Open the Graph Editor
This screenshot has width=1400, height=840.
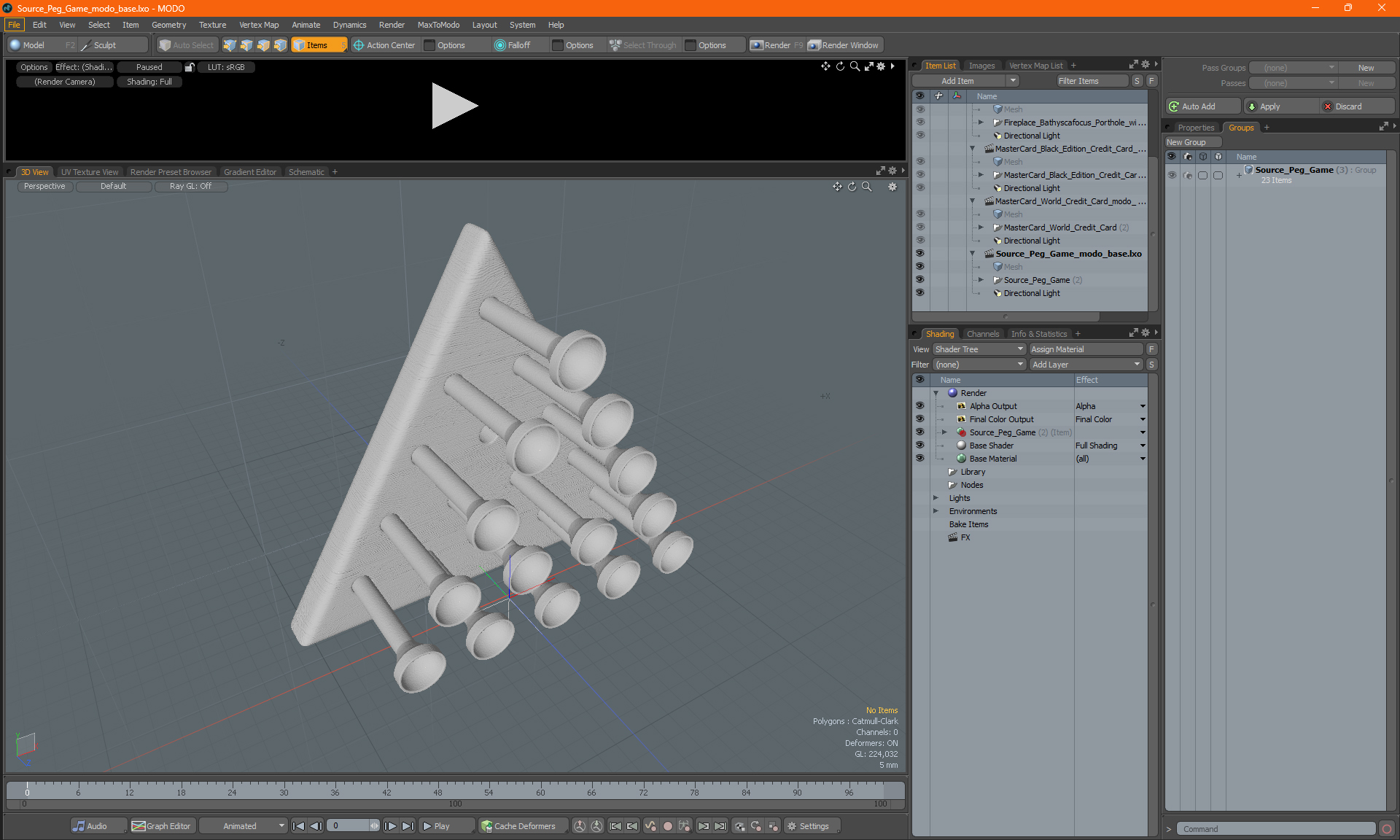point(162,826)
